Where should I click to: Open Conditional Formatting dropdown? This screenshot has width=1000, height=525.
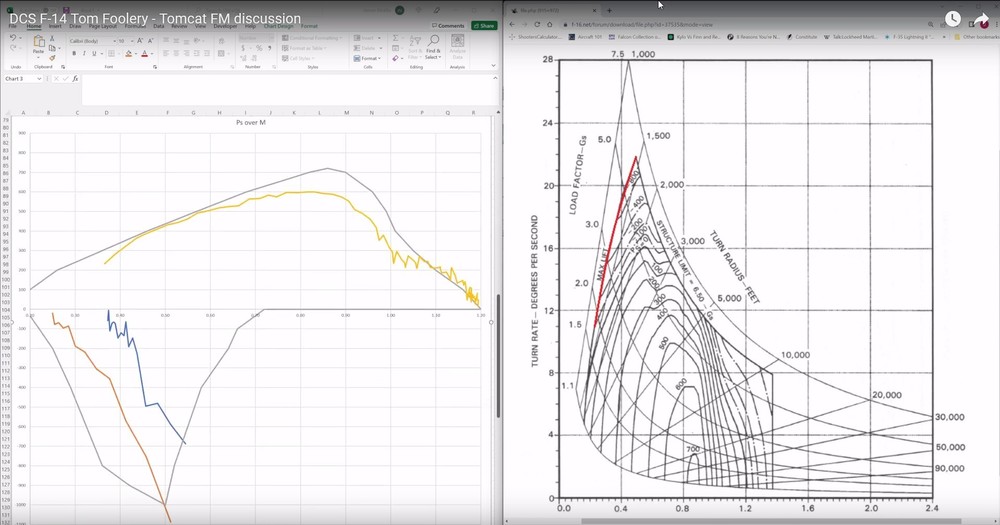pyautogui.click(x=312, y=38)
